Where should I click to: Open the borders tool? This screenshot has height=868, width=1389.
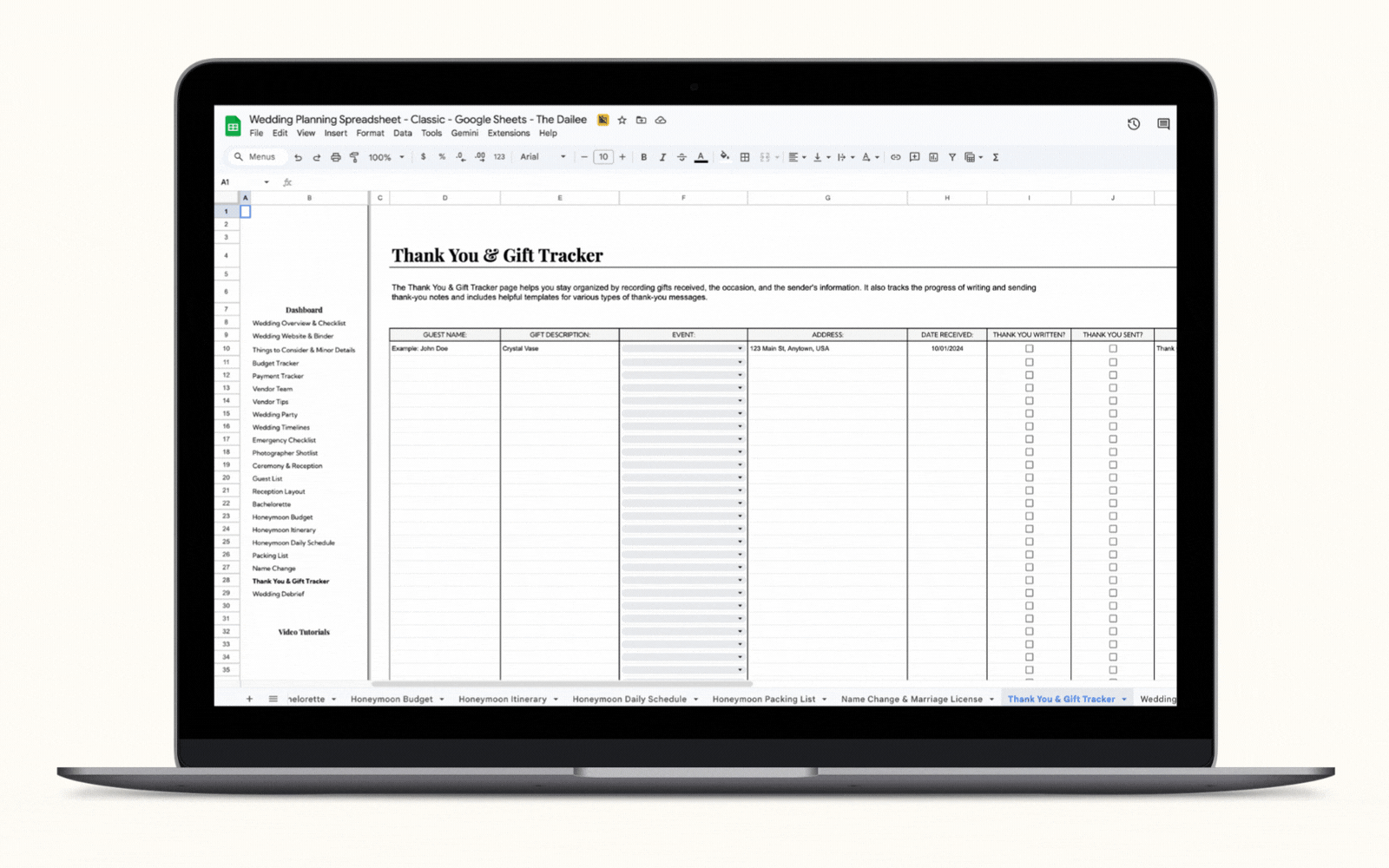coord(745,157)
